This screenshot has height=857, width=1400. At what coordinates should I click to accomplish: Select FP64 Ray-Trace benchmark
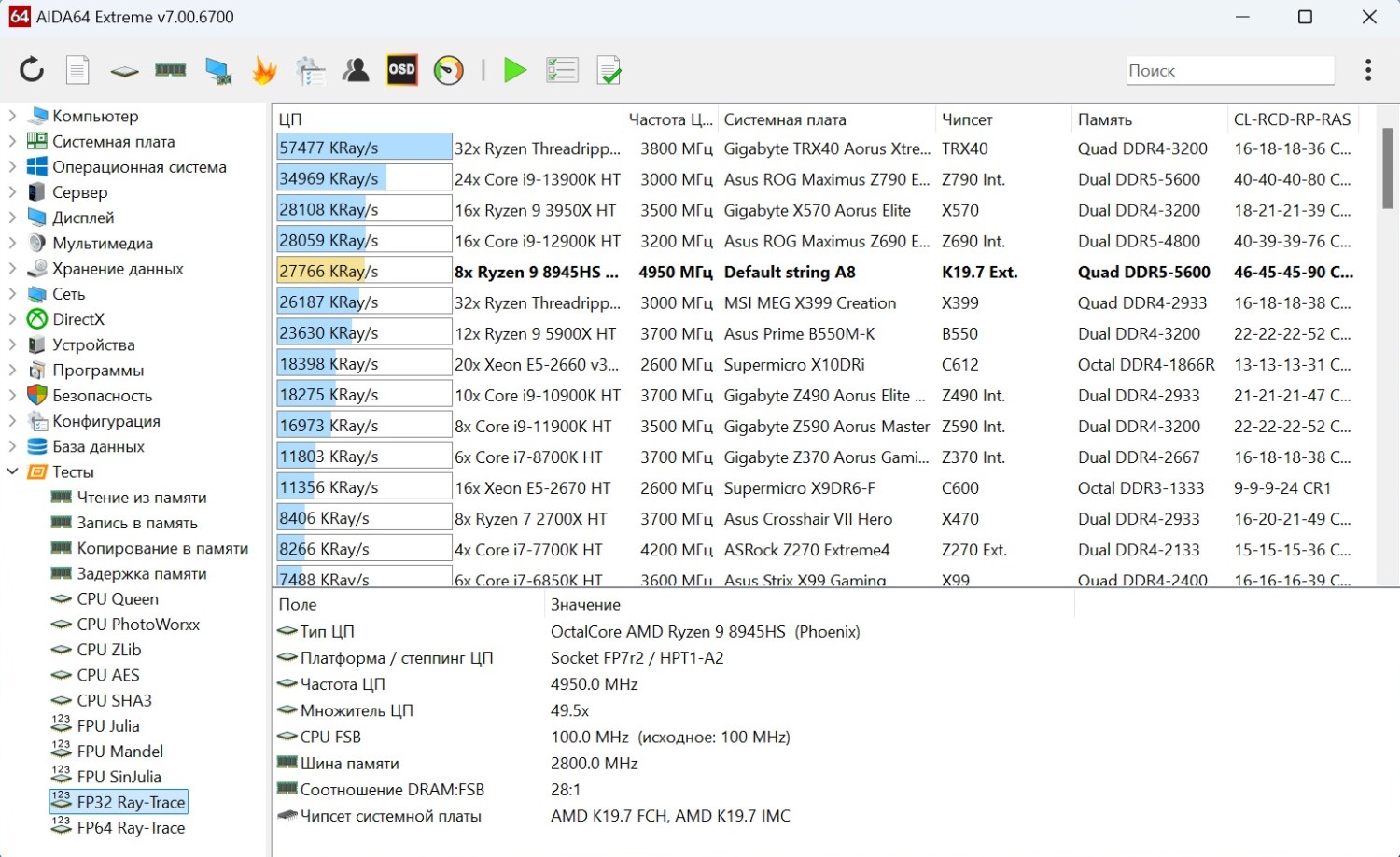(131, 827)
